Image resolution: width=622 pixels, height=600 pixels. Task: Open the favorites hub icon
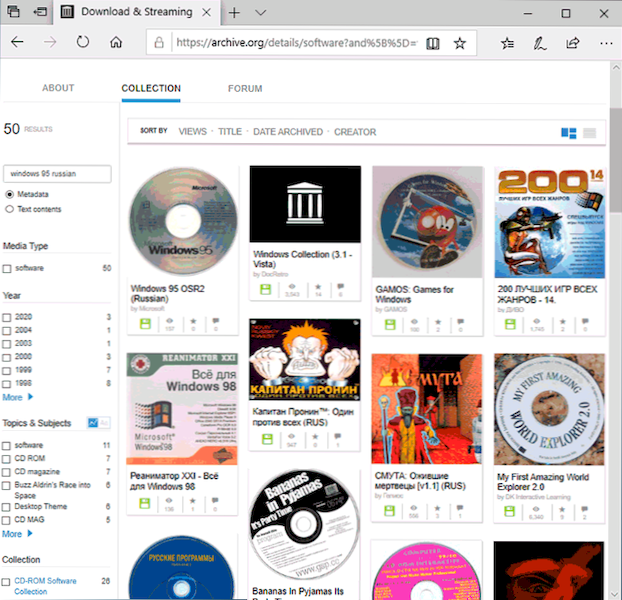point(507,43)
